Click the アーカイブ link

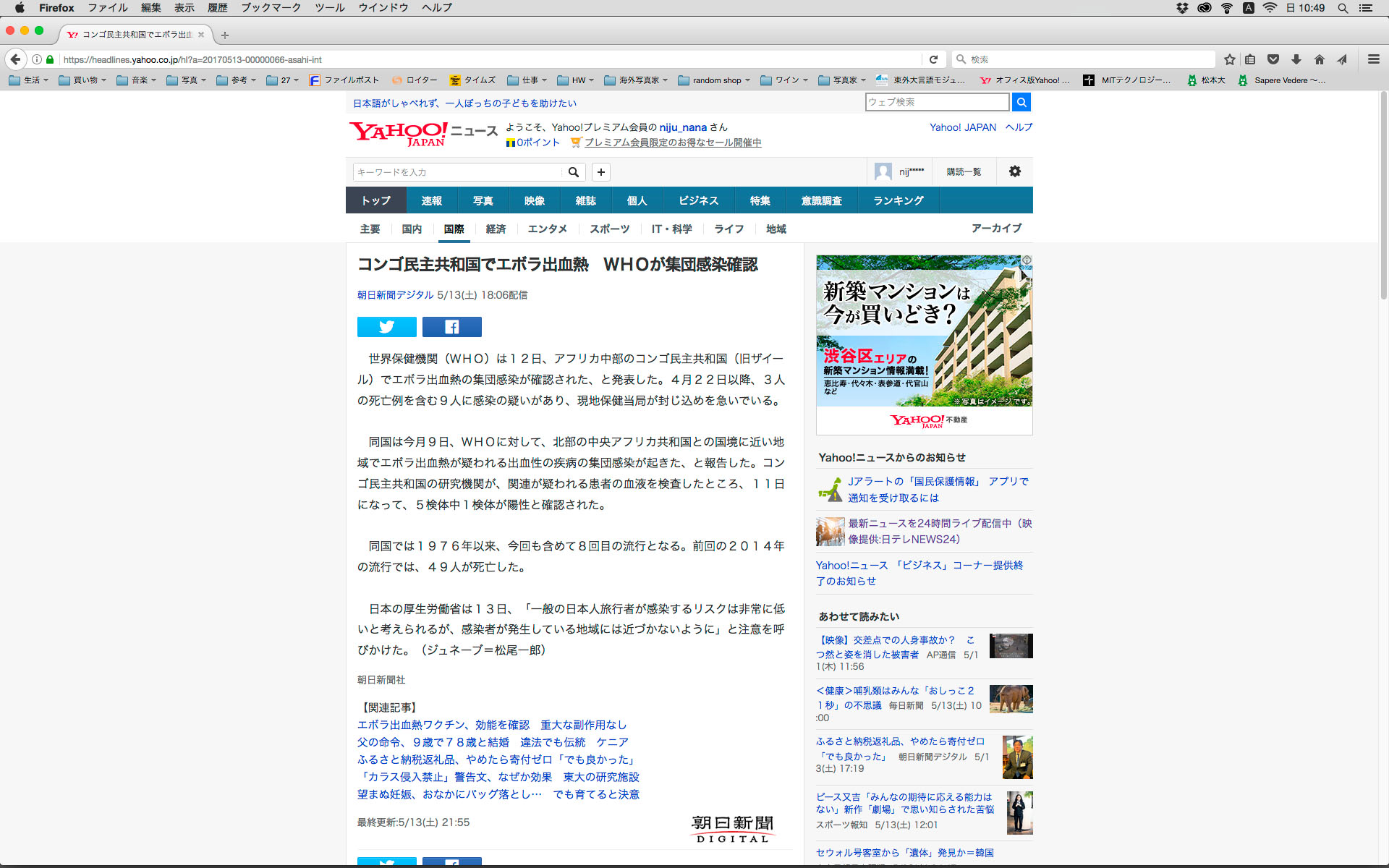pos(996,228)
